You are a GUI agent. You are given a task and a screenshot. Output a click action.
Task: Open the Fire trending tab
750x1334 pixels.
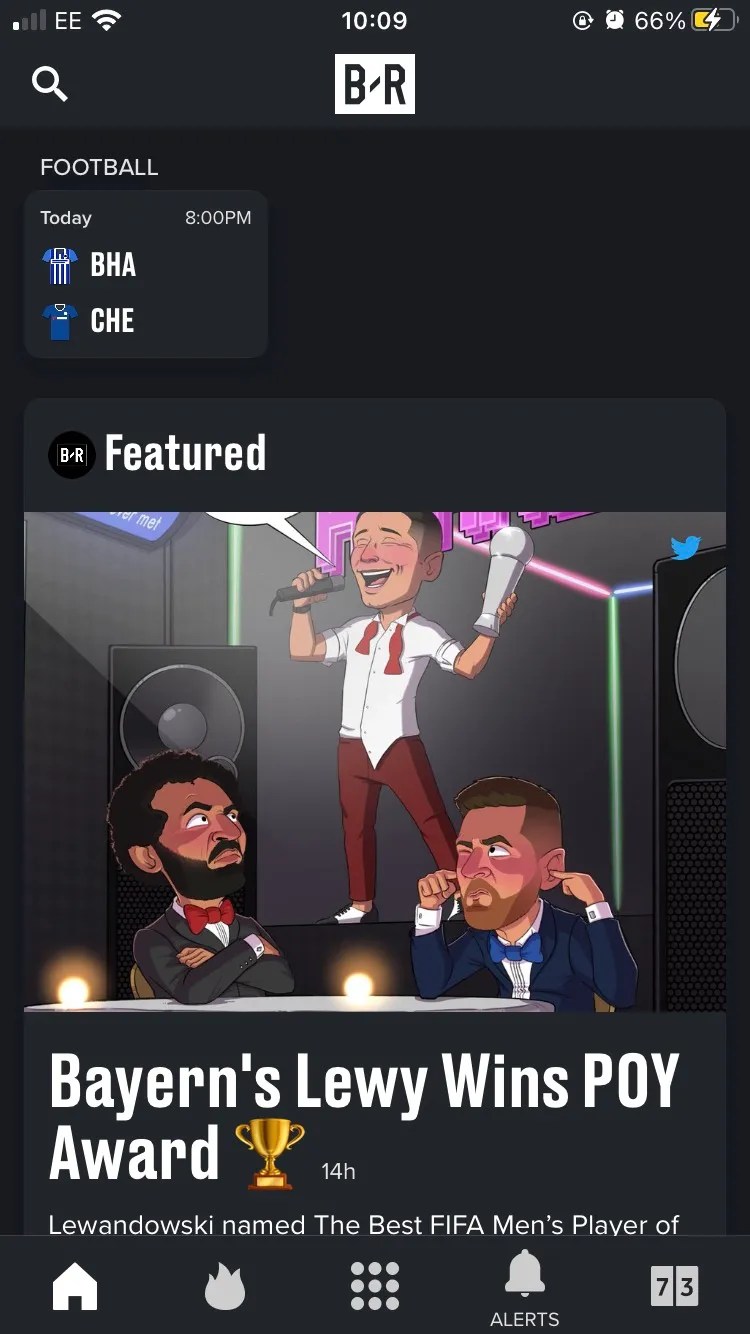(225, 1286)
